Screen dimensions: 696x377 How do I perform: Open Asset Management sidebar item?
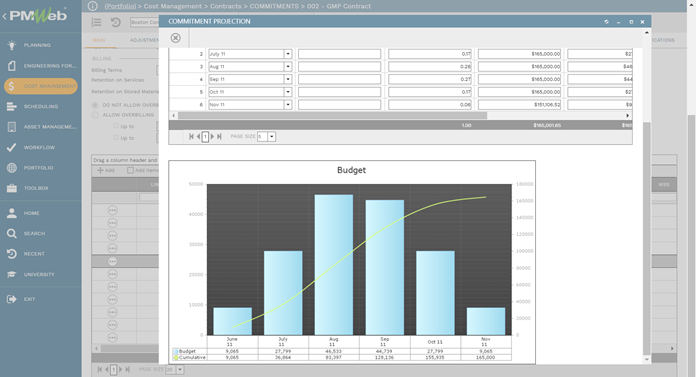(x=40, y=127)
